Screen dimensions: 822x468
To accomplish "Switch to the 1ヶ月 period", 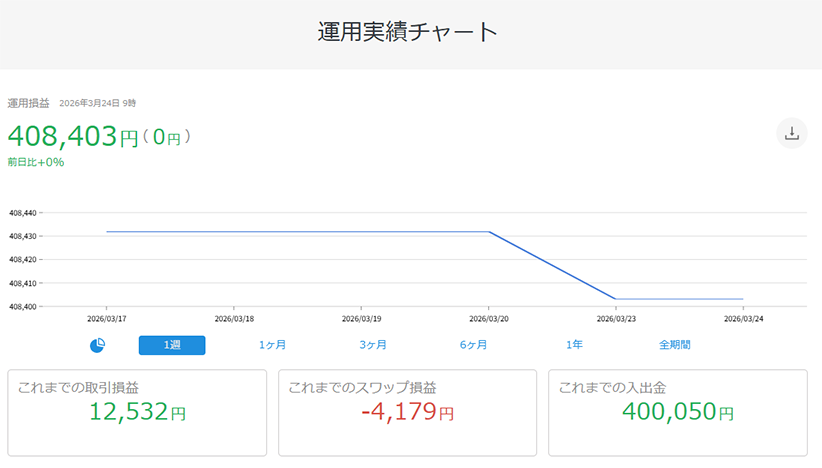I will (272, 345).
